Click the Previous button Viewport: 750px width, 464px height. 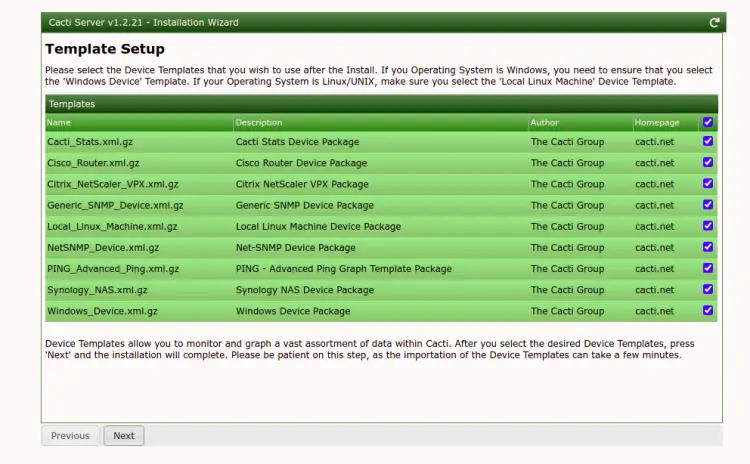[70, 435]
